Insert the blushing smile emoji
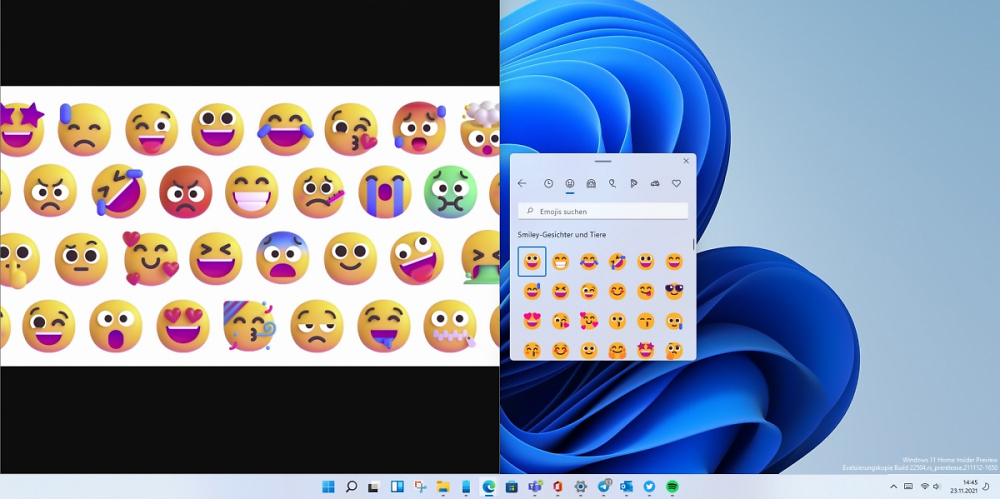The height and width of the screenshot is (499, 1000). 617,292
